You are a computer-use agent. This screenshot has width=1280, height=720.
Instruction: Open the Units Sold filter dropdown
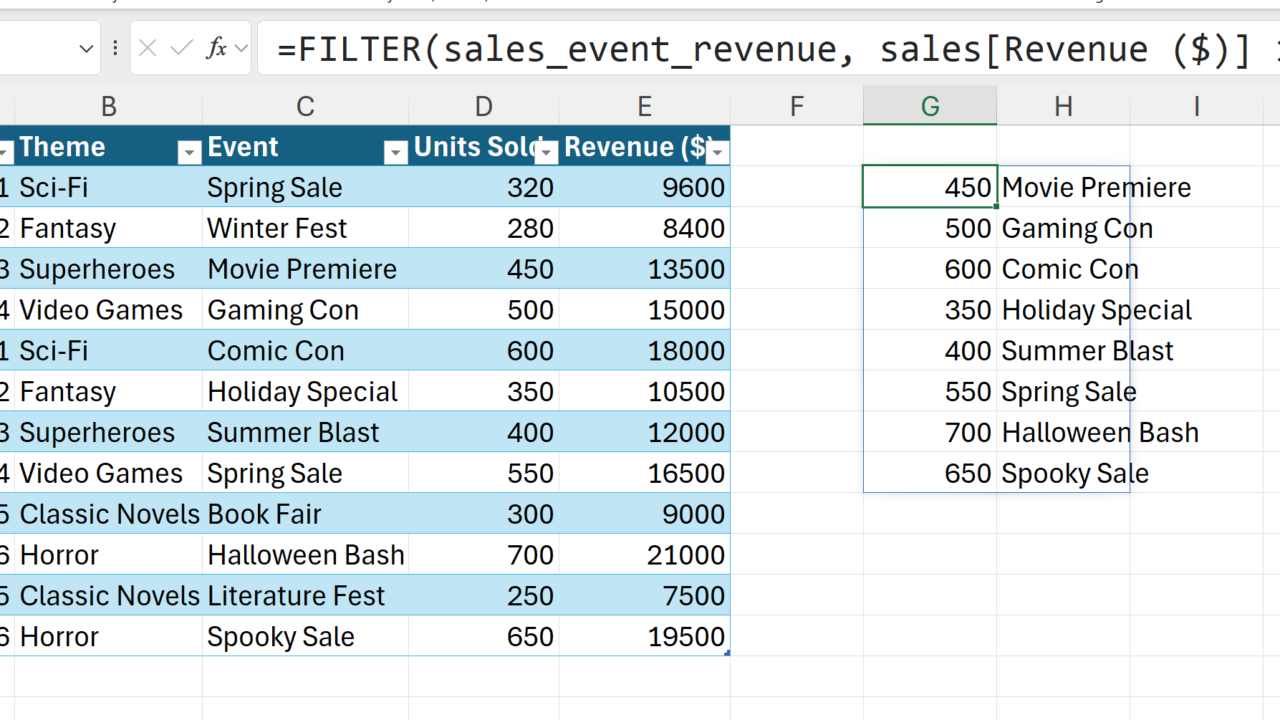(546, 152)
